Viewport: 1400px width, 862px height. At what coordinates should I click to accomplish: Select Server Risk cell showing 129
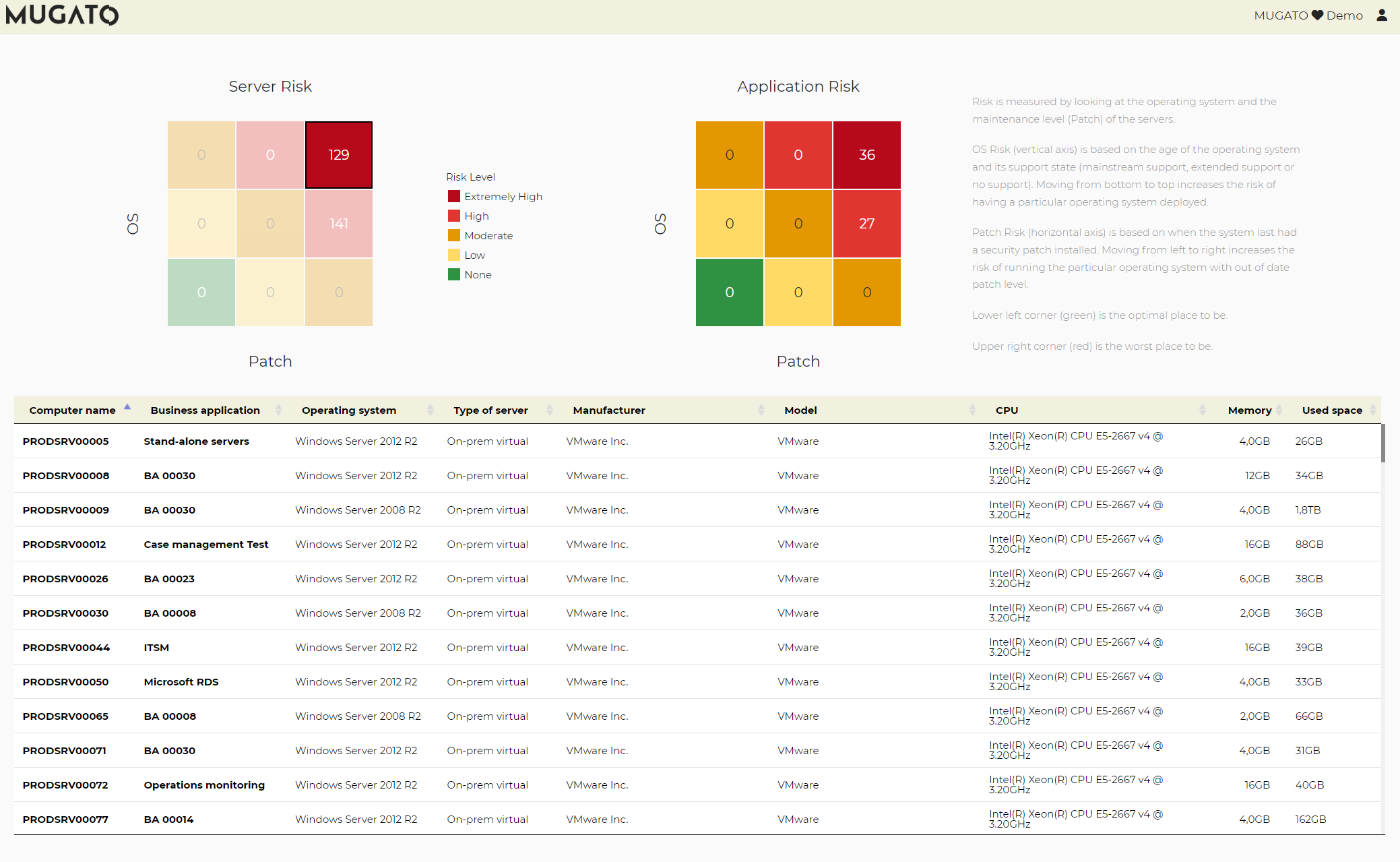pyautogui.click(x=339, y=155)
